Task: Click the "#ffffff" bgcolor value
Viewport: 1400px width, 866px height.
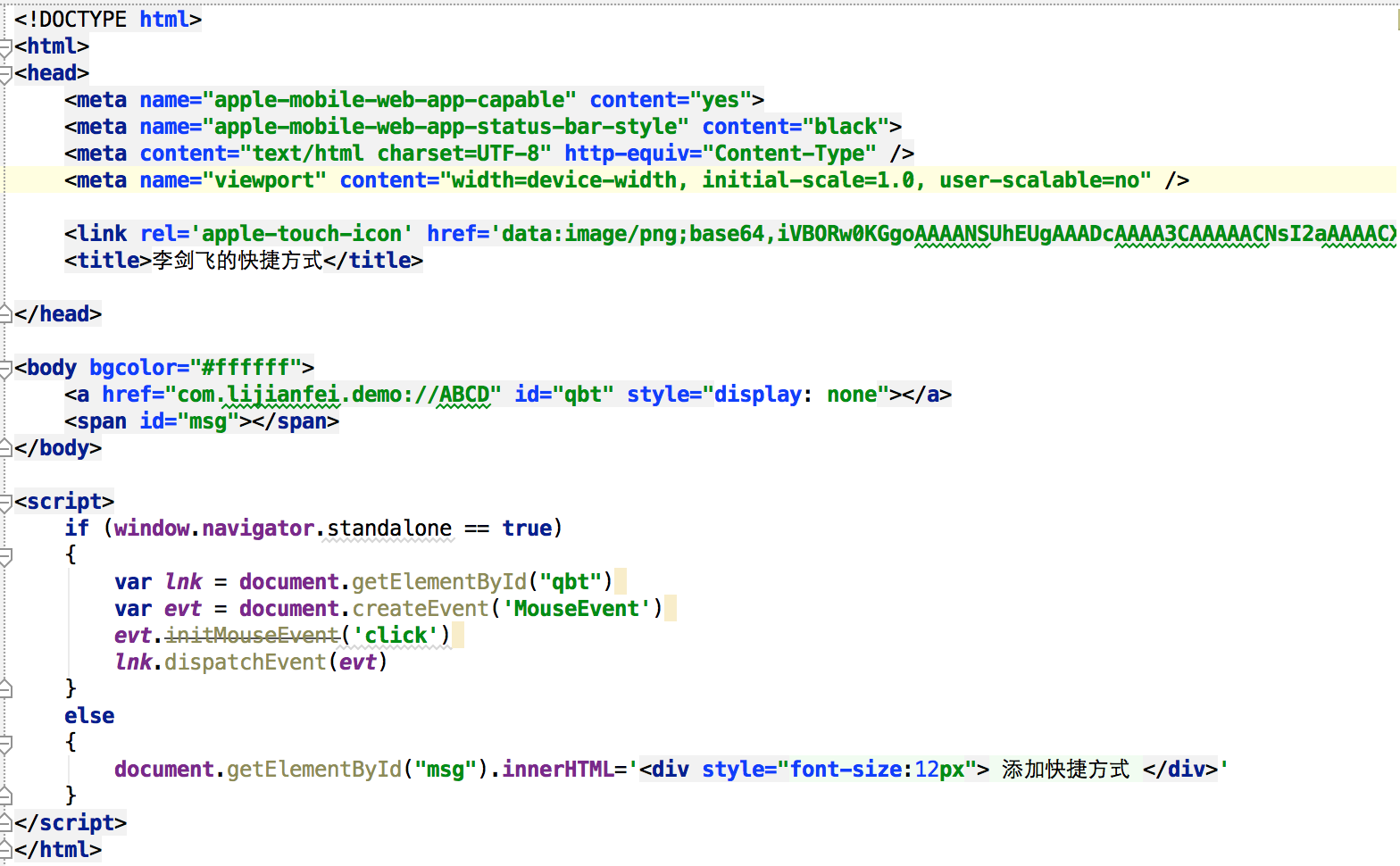Action: tap(246, 368)
